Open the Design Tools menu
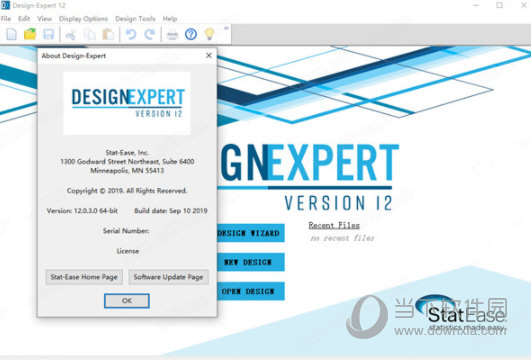Viewport: 531px width, 360px height. pyautogui.click(x=135, y=19)
